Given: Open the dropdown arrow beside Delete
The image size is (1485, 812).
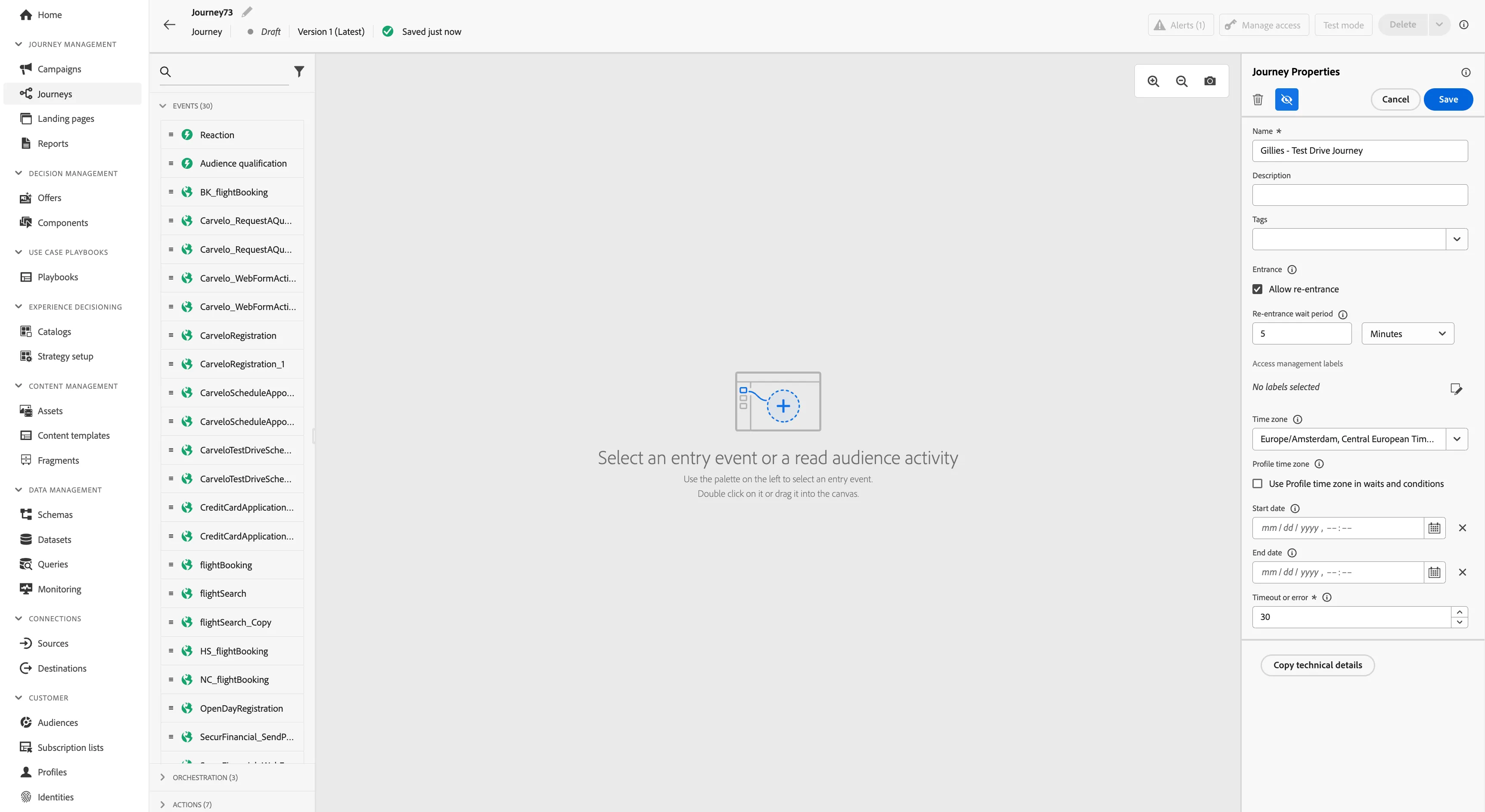Looking at the screenshot, I should (x=1438, y=25).
